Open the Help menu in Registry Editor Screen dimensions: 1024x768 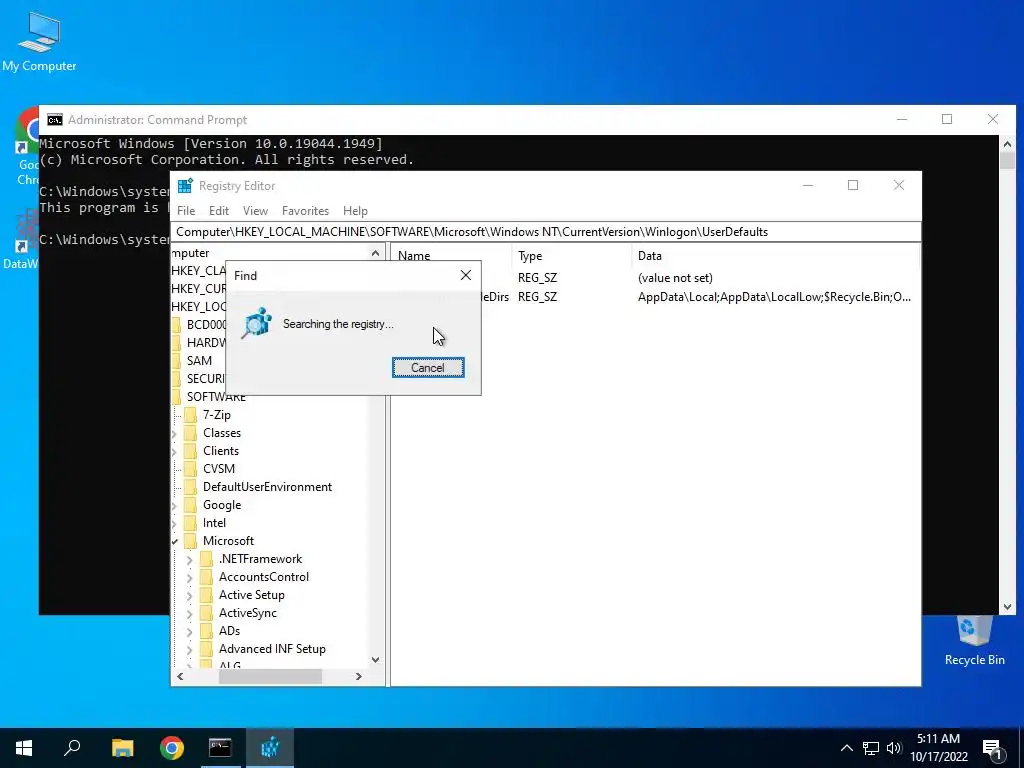pyautogui.click(x=355, y=211)
